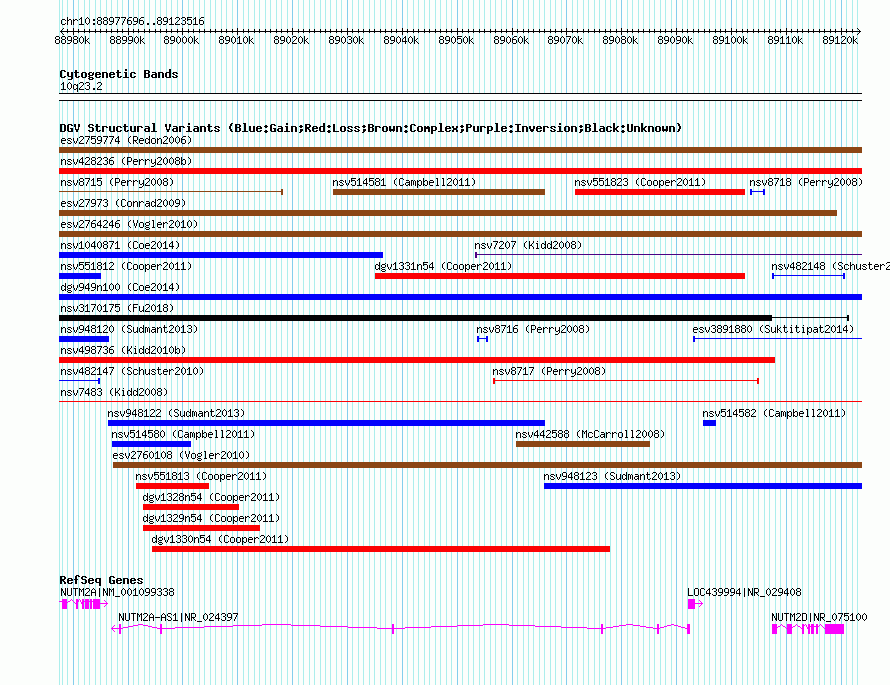The height and width of the screenshot is (685, 890).
Task: Click the chr10:88977696..89123516 coordinates text
Action: coord(132,21)
